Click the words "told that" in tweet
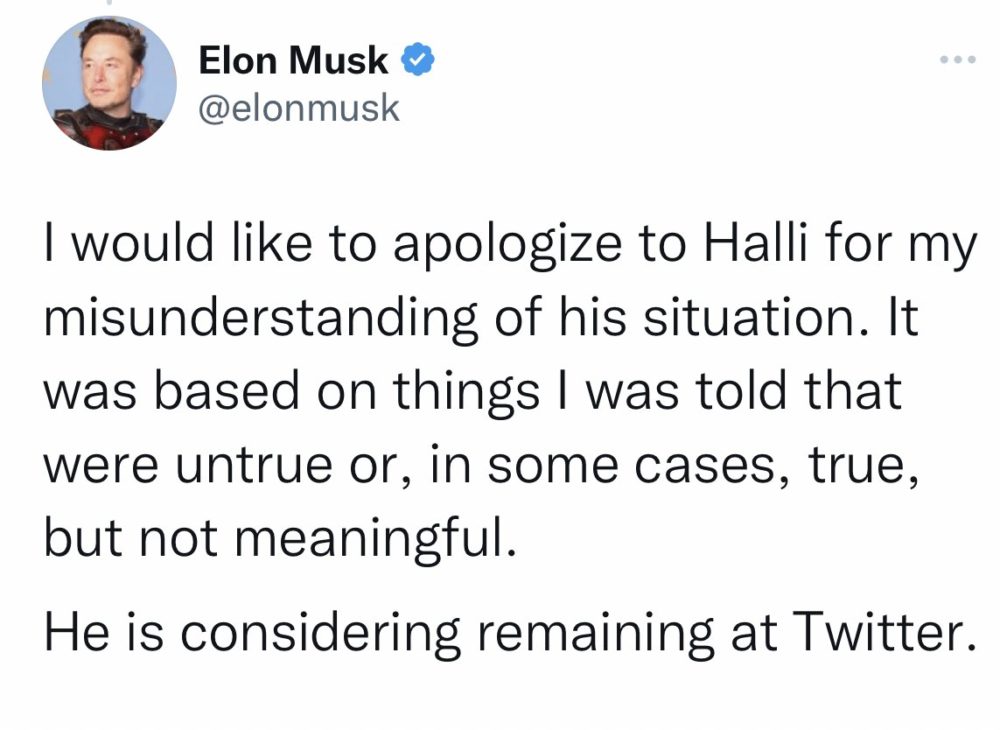The height and width of the screenshot is (730, 1000). point(798,390)
